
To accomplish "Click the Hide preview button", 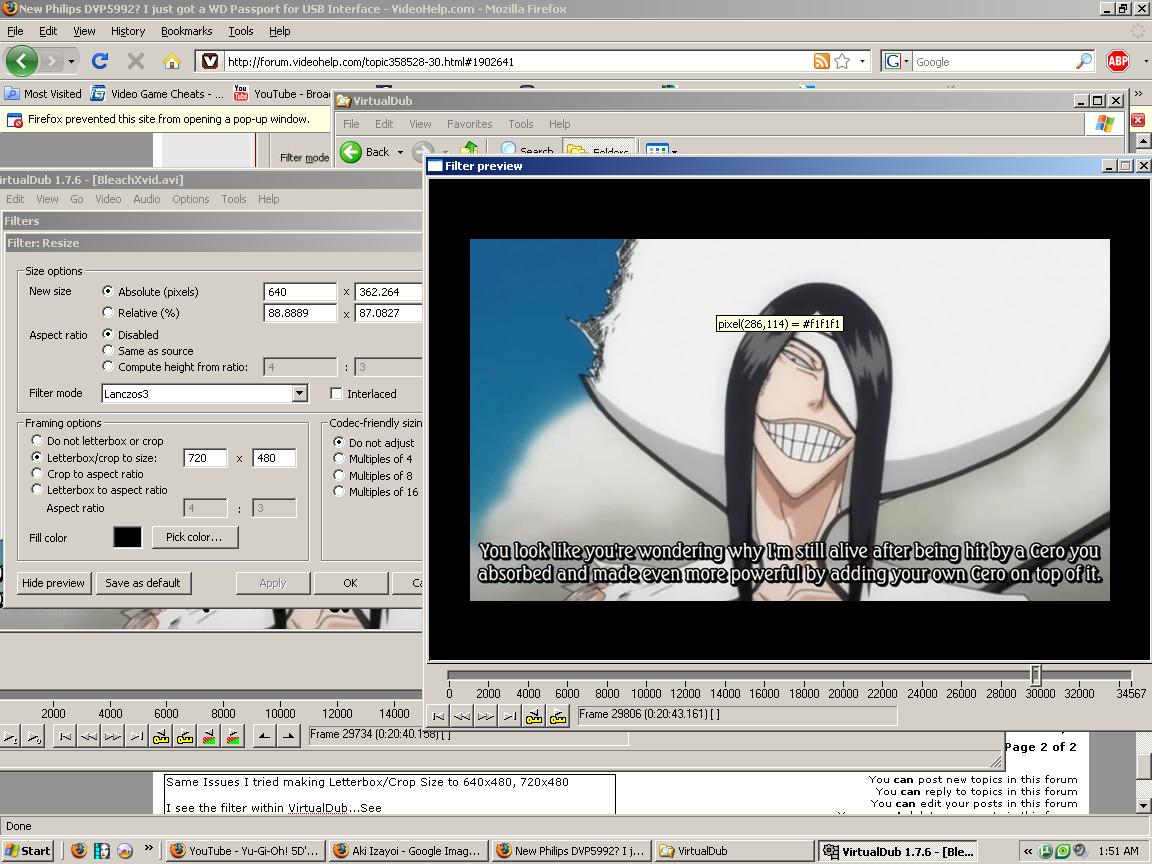I will coord(54,583).
